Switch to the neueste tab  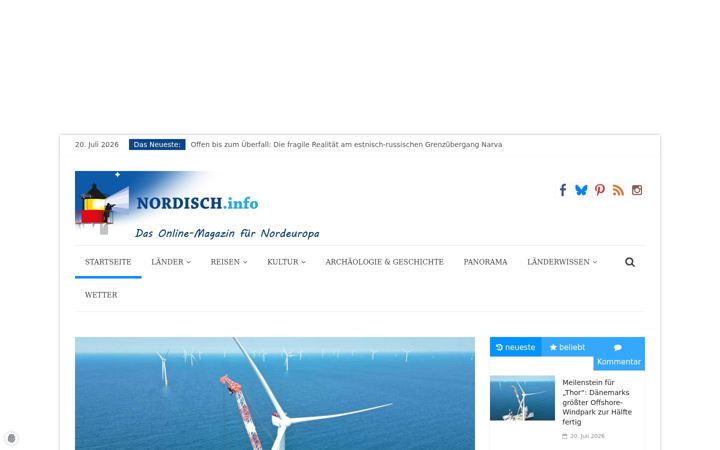coord(516,347)
